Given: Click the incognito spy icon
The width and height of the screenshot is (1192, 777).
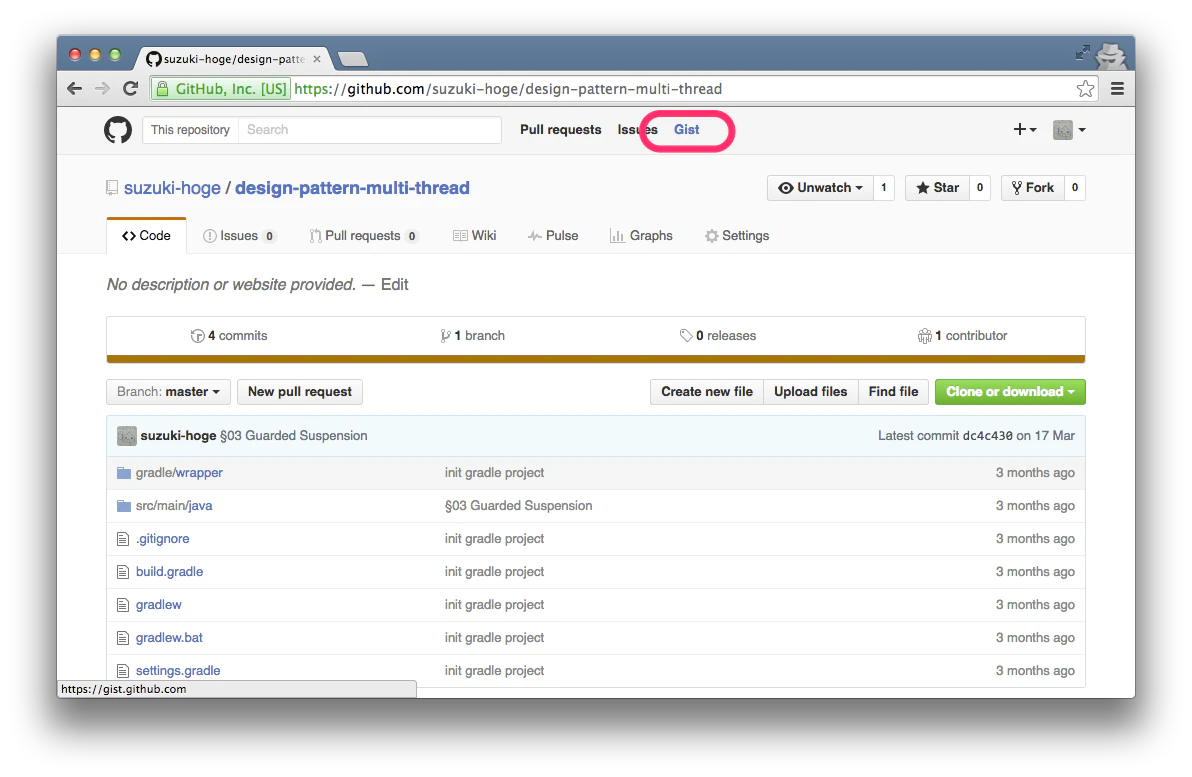Looking at the screenshot, I should tap(1111, 56).
